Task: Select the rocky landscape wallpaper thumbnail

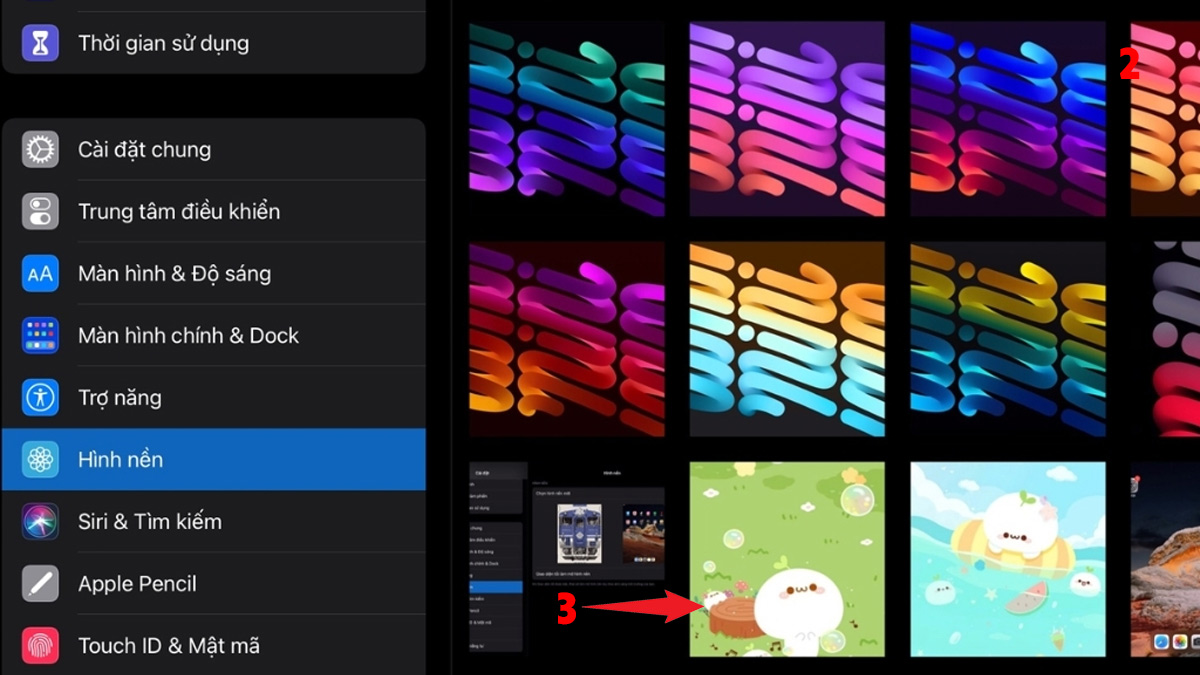Action: (x=1165, y=559)
